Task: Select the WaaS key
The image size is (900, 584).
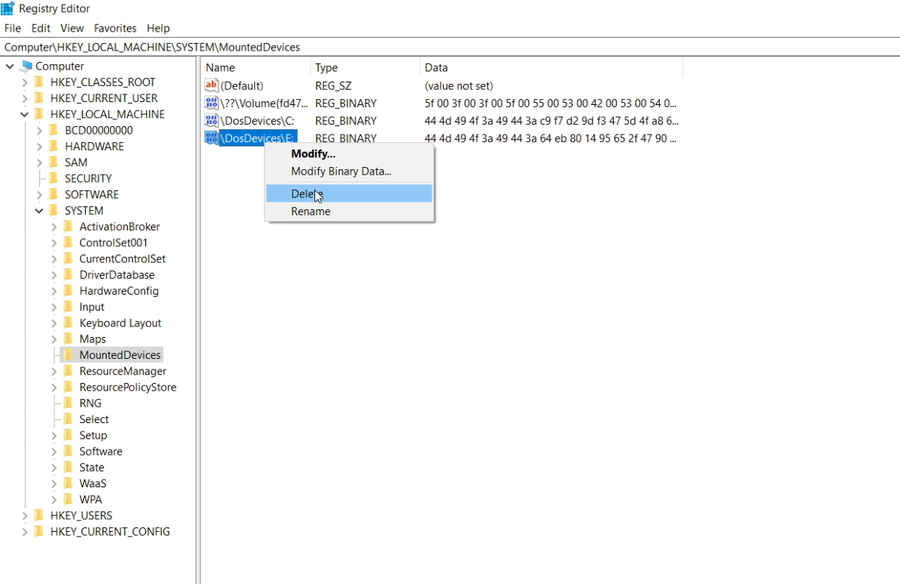Action: click(x=93, y=484)
